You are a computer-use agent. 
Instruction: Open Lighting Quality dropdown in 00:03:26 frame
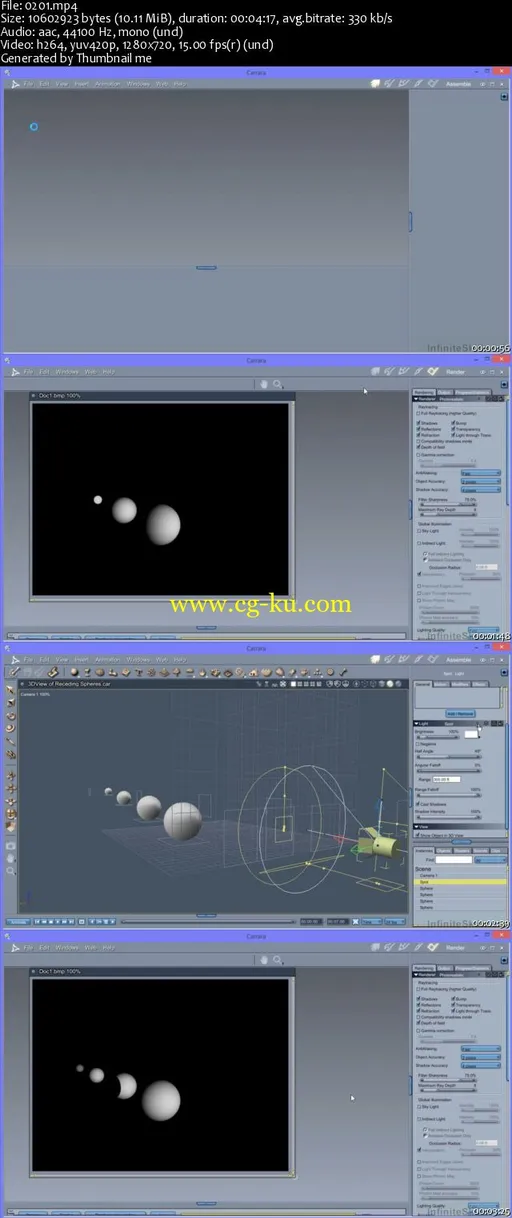pyautogui.click(x=484, y=1204)
